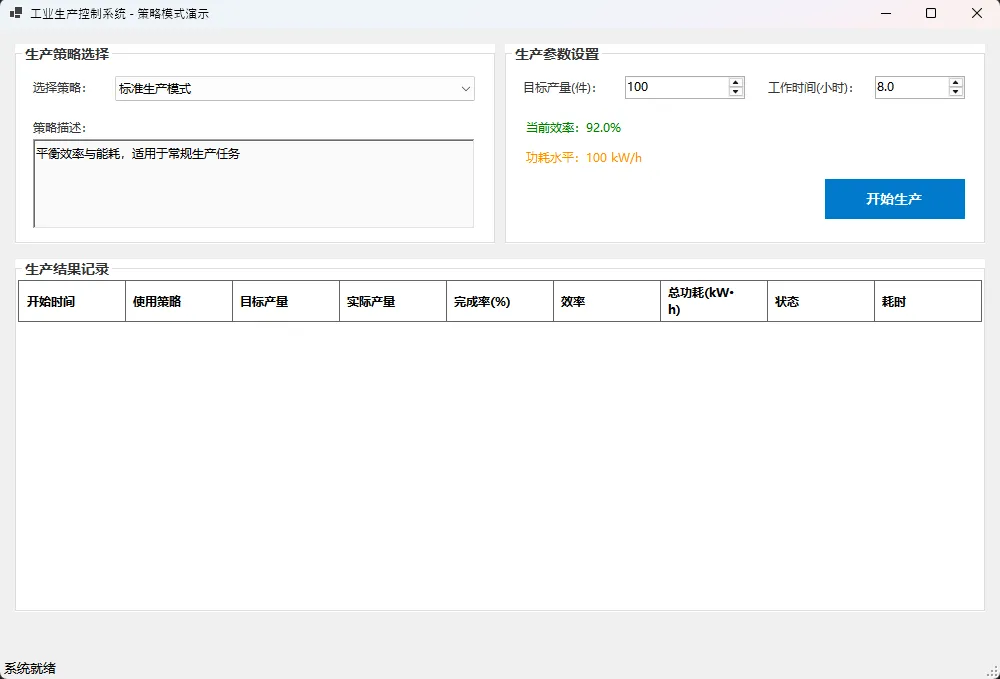Decrease 目标产量 with the down arrow
The height and width of the screenshot is (679, 1000).
point(736,92)
